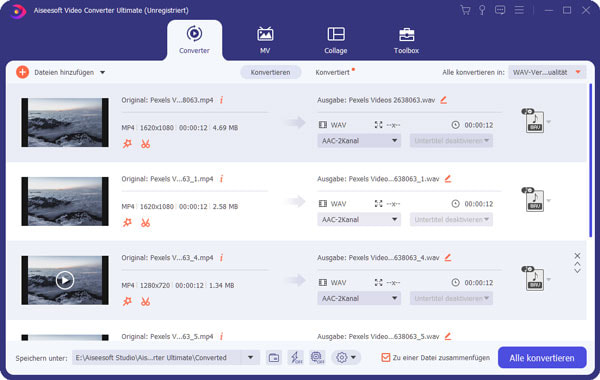Open subtitle dropdown for 638063_1.wav row

(x=451, y=220)
